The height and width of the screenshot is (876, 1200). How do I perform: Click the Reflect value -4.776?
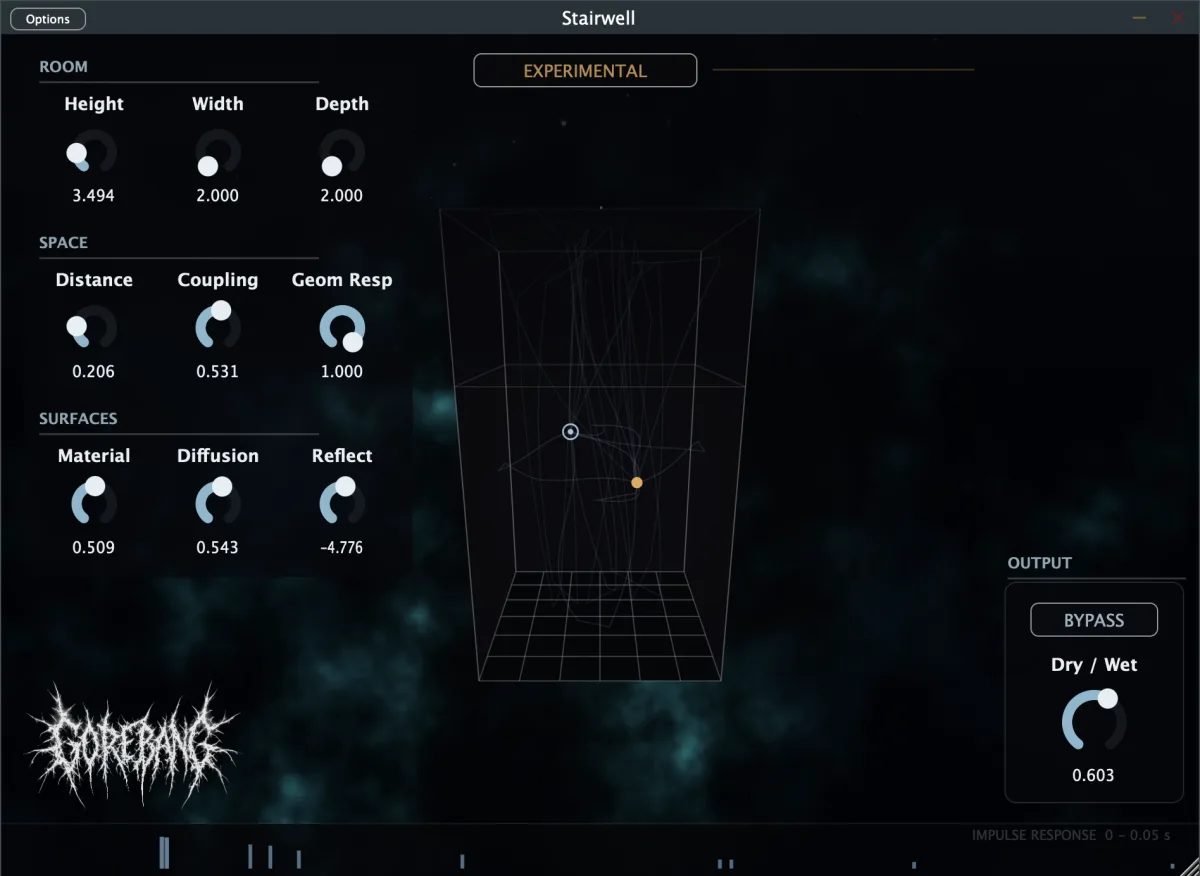(x=342, y=548)
